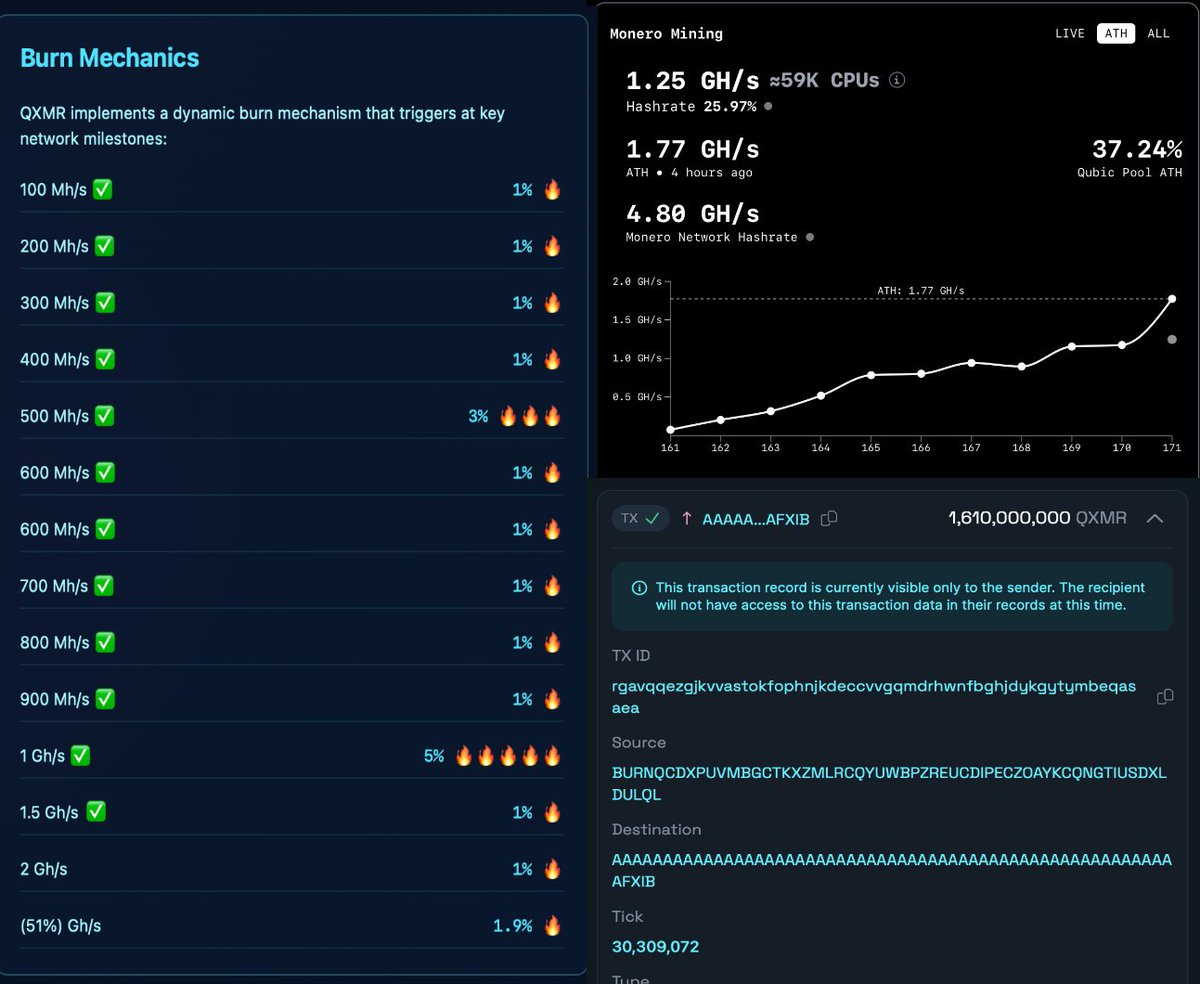Viewport: 1200px width, 984px height.
Task: Open the AAAAA...AFXIB address link in the header
Action: tap(756, 519)
